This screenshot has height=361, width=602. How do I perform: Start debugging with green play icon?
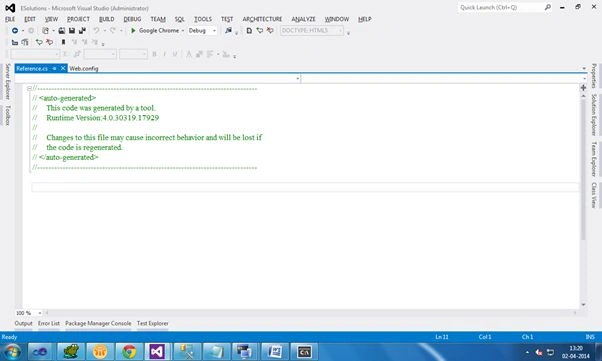(133, 30)
